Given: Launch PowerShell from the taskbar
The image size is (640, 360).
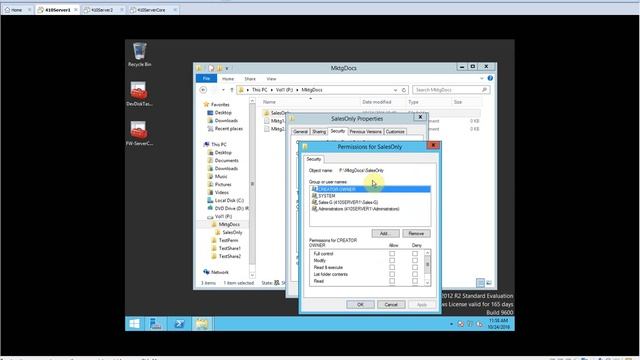Looking at the screenshot, I should pyautogui.click(x=179, y=324).
